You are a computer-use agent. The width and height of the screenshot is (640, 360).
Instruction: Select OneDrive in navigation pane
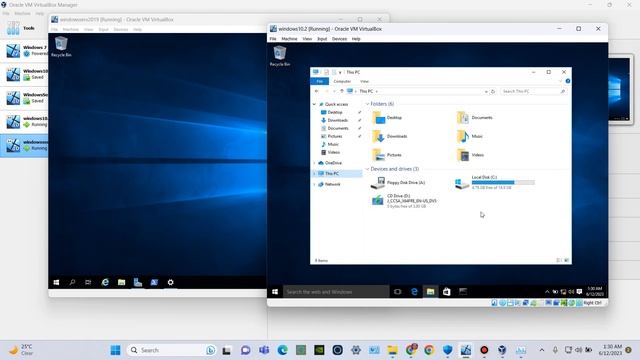333,163
